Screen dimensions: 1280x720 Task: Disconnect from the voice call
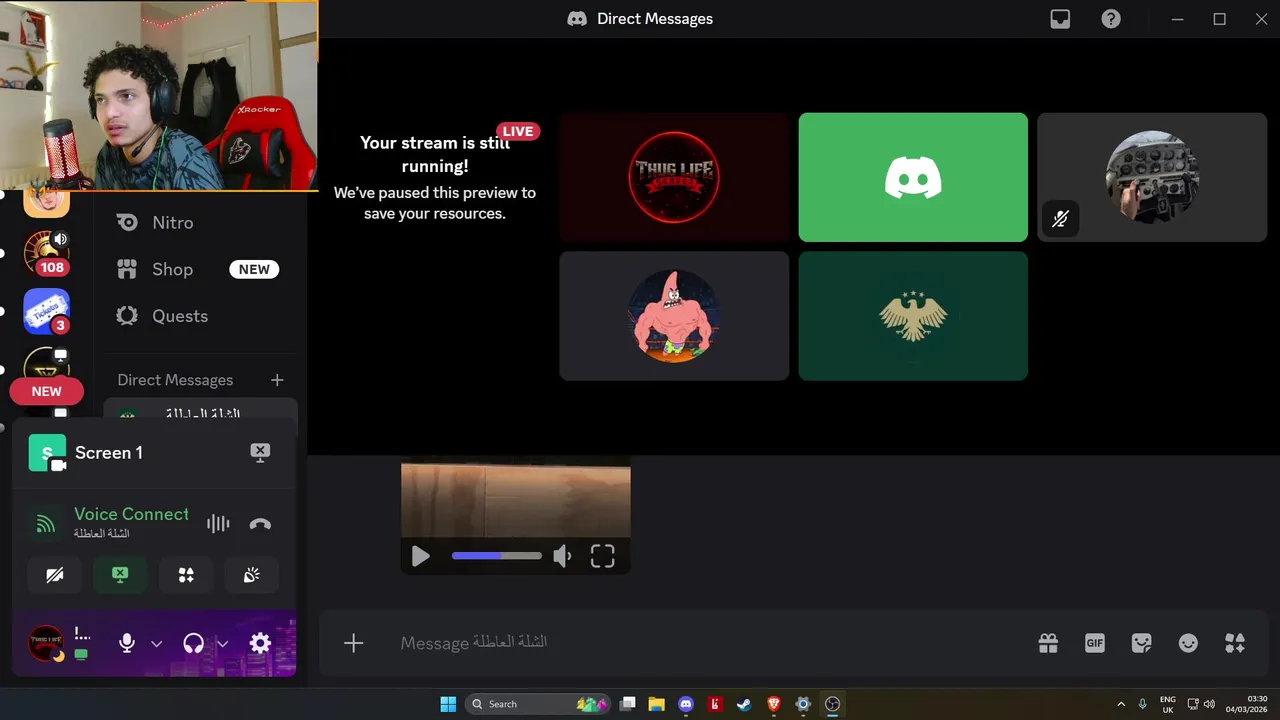click(260, 523)
